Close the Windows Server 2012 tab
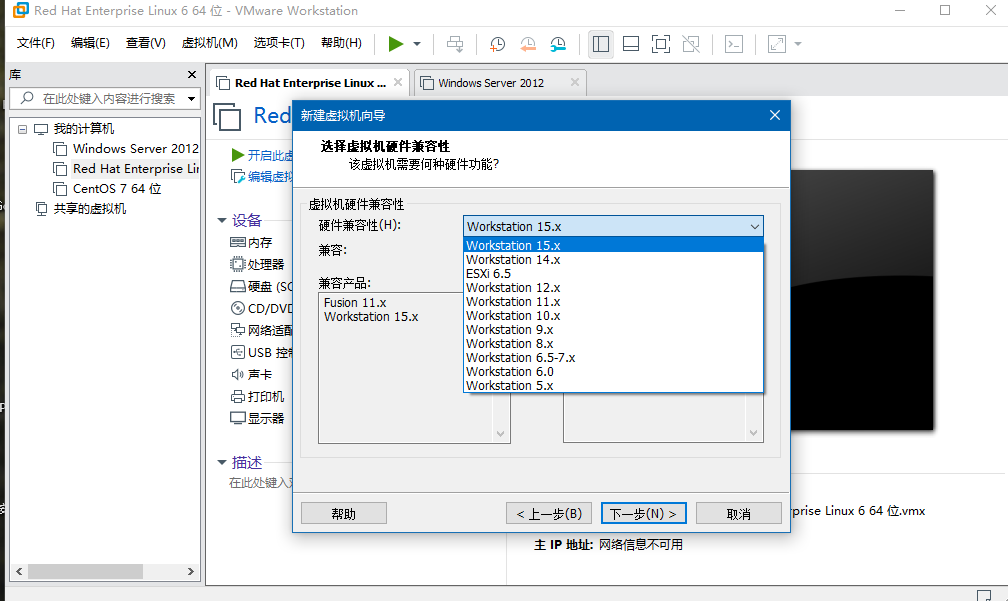 click(x=575, y=82)
